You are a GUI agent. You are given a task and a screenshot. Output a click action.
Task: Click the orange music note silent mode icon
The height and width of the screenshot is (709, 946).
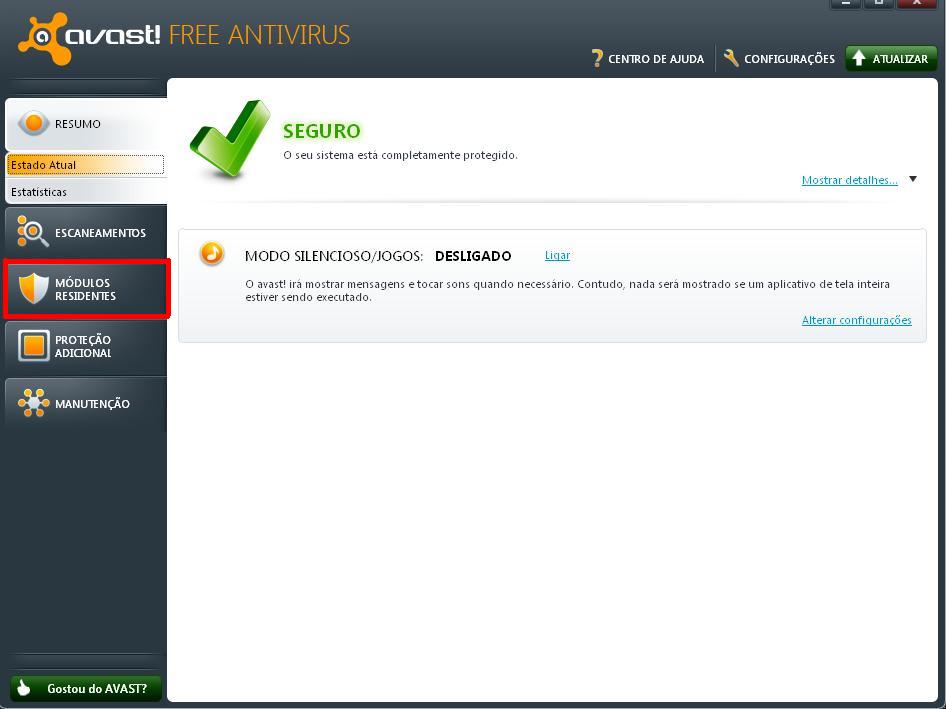(x=212, y=253)
